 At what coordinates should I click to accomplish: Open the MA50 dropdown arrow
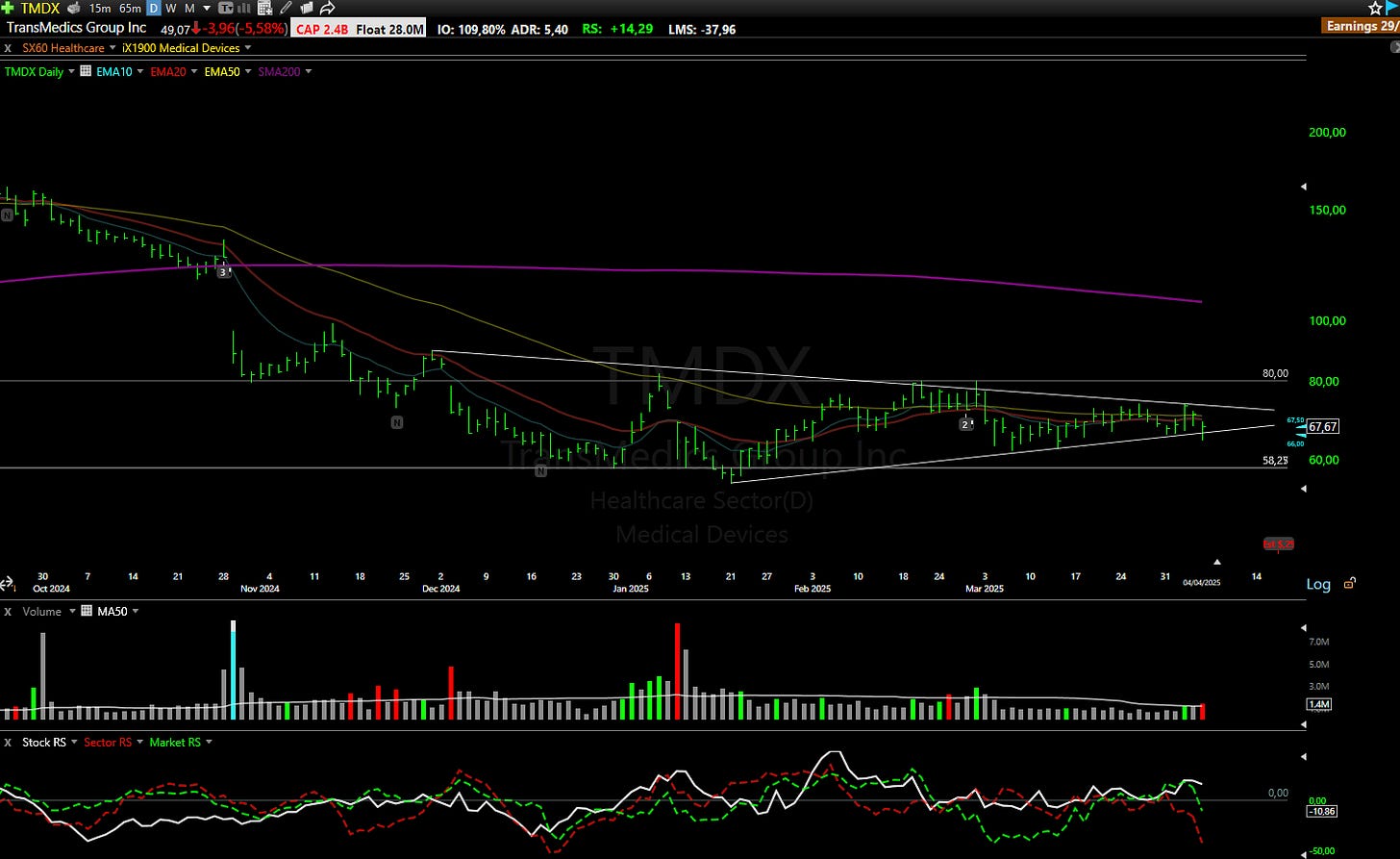(136, 612)
